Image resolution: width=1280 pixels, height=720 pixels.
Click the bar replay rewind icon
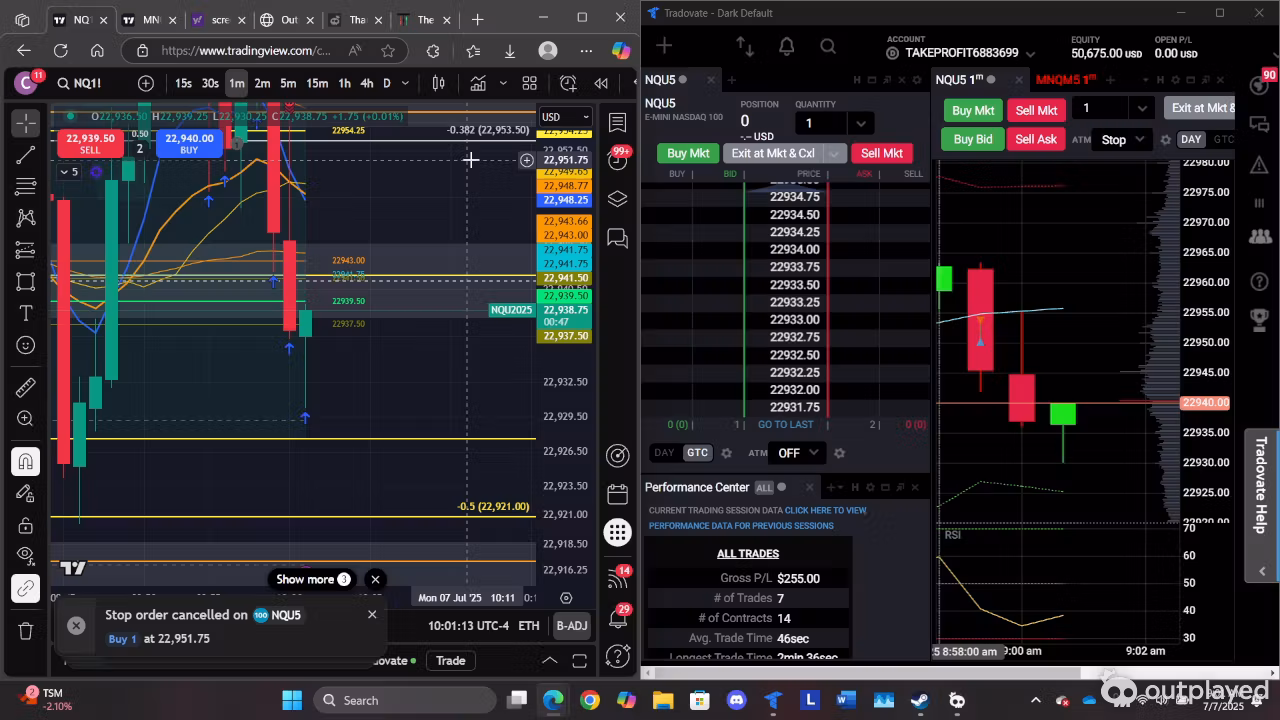[x=601, y=83]
